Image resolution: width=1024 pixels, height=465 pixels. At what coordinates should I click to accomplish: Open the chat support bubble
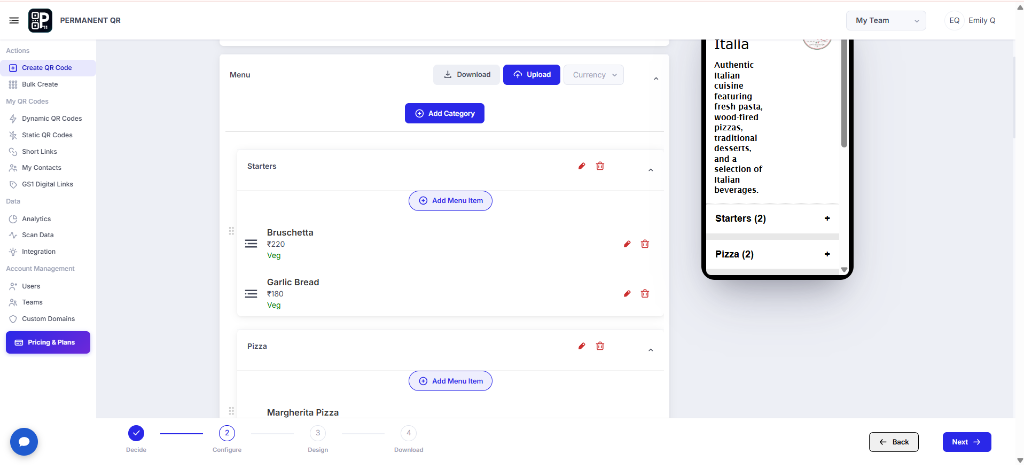[24, 442]
